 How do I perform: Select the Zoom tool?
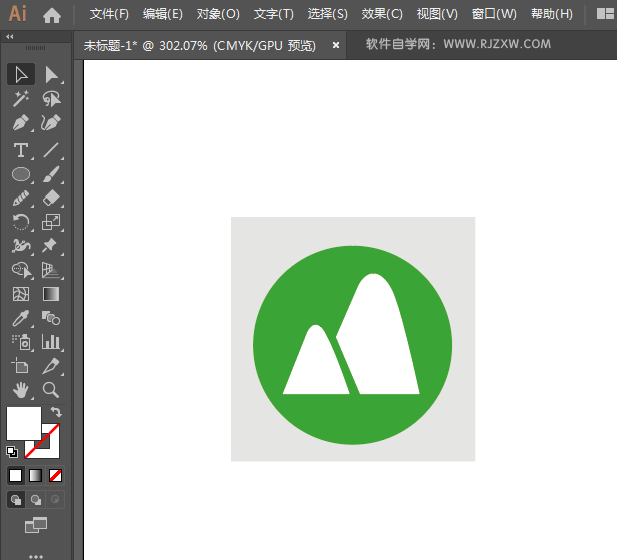[x=52, y=390]
